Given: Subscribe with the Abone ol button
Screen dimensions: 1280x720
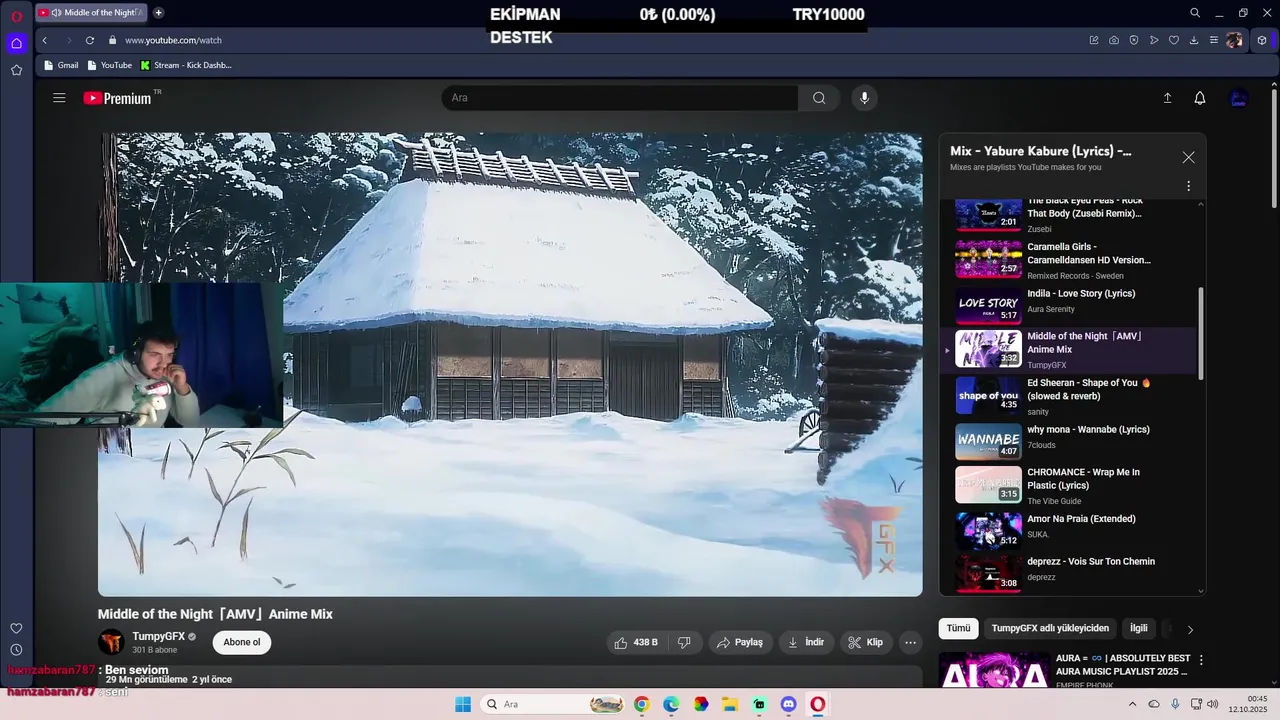Looking at the screenshot, I should click(x=242, y=642).
